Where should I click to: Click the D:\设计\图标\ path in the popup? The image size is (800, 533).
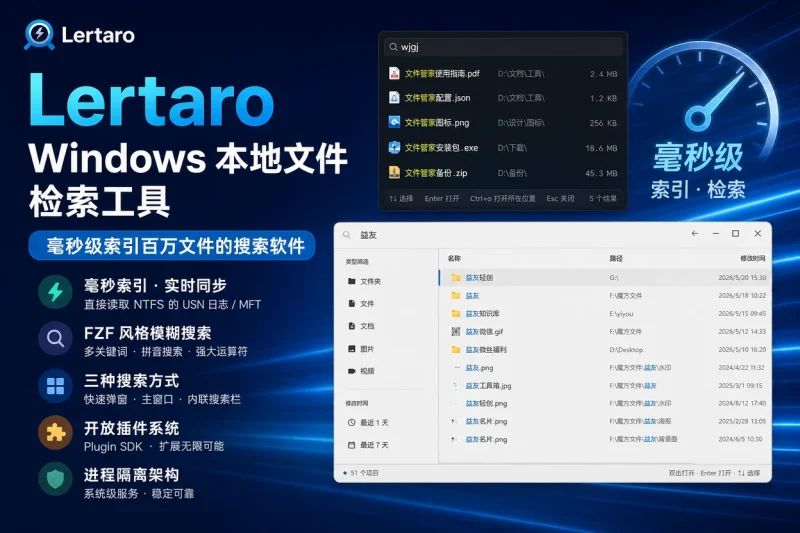coord(521,123)
